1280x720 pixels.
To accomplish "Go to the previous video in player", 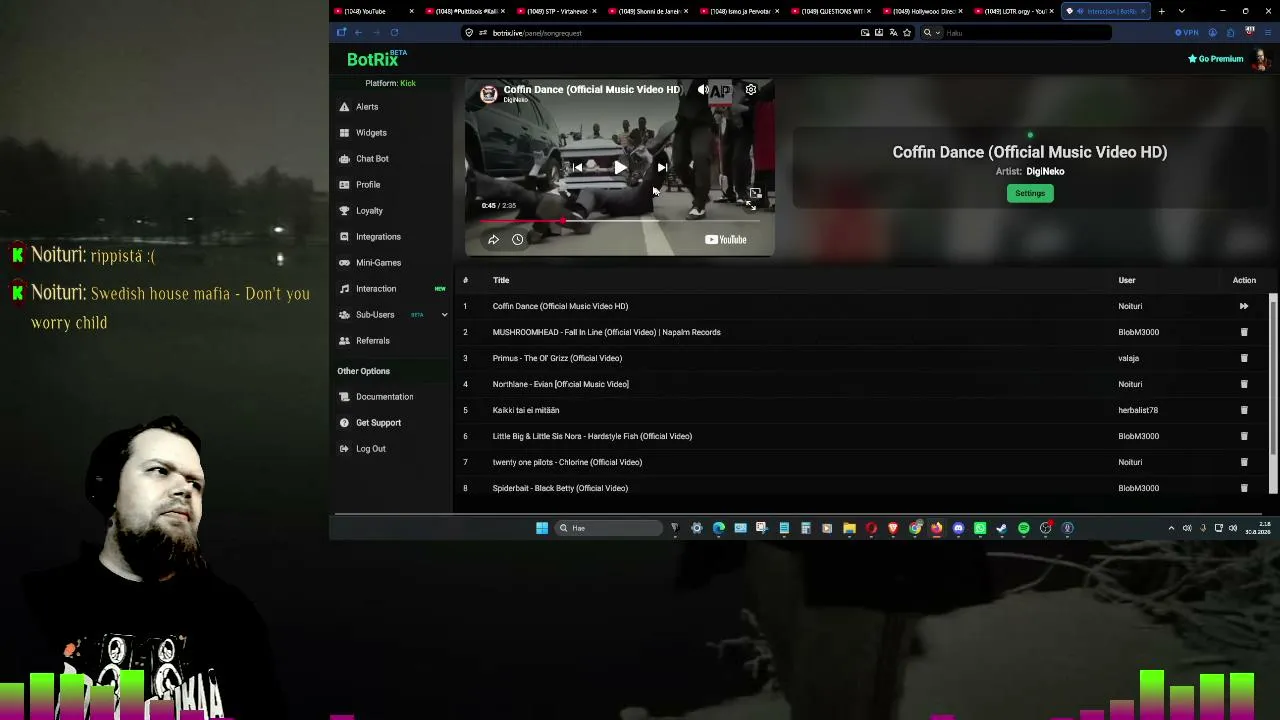I will pos(577,168).
